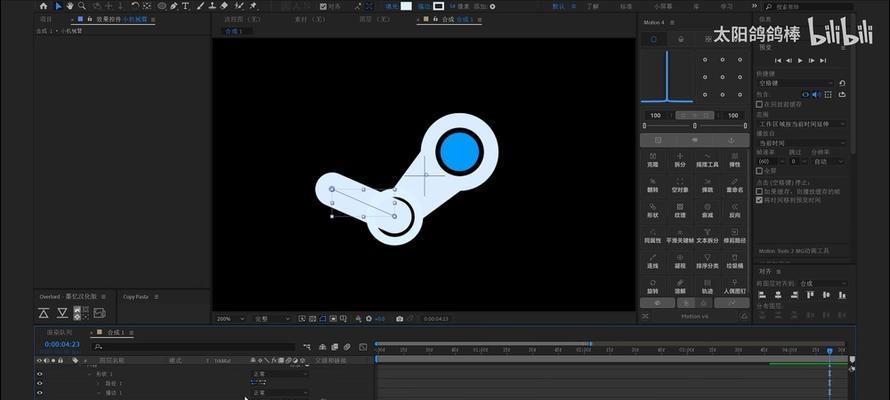Select the Puppet Pin tool
Screen dimensions: 890x400
[x=251, y=6]
